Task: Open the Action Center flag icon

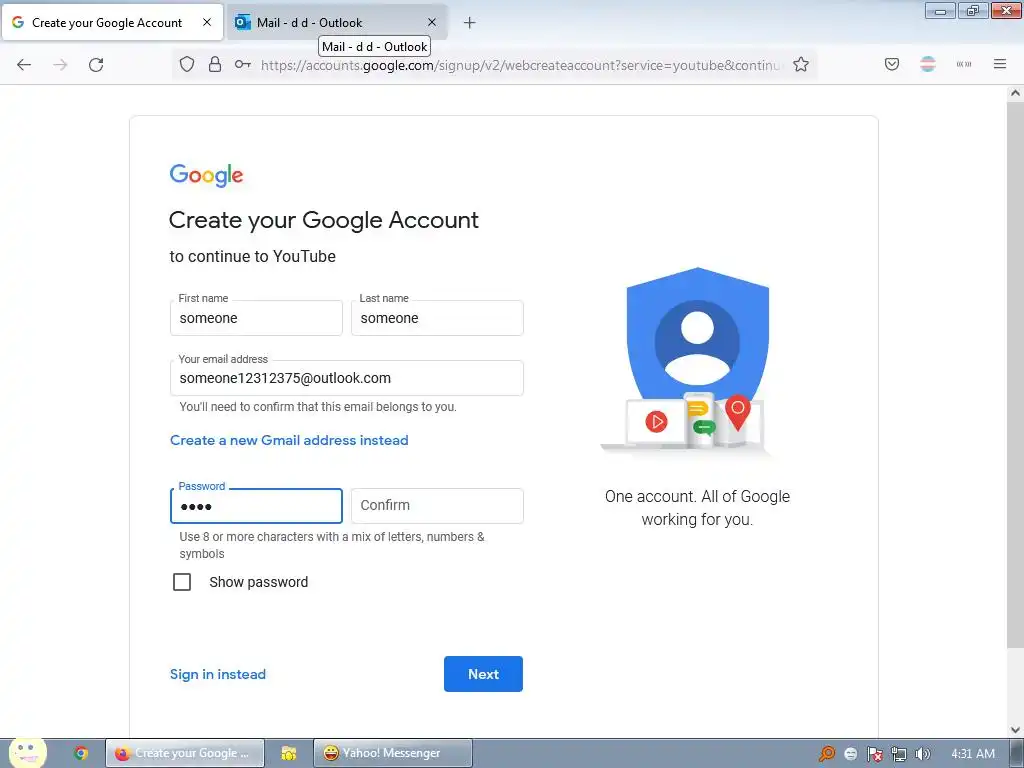Action: [x=874, y=754]
